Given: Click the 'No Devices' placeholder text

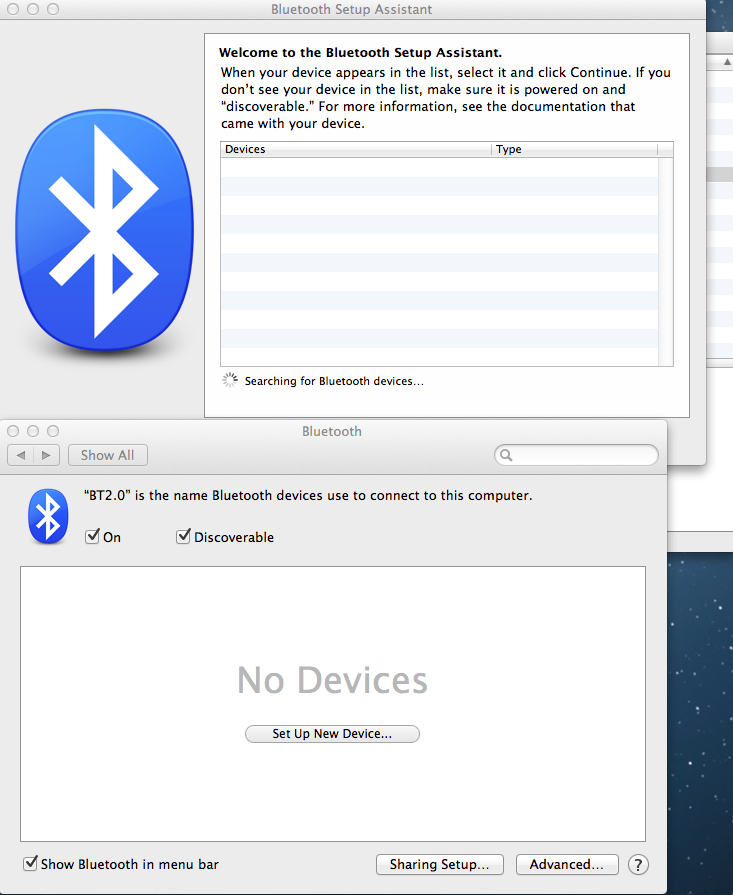Looking at the screenshot, I should [x=332, y=680].
